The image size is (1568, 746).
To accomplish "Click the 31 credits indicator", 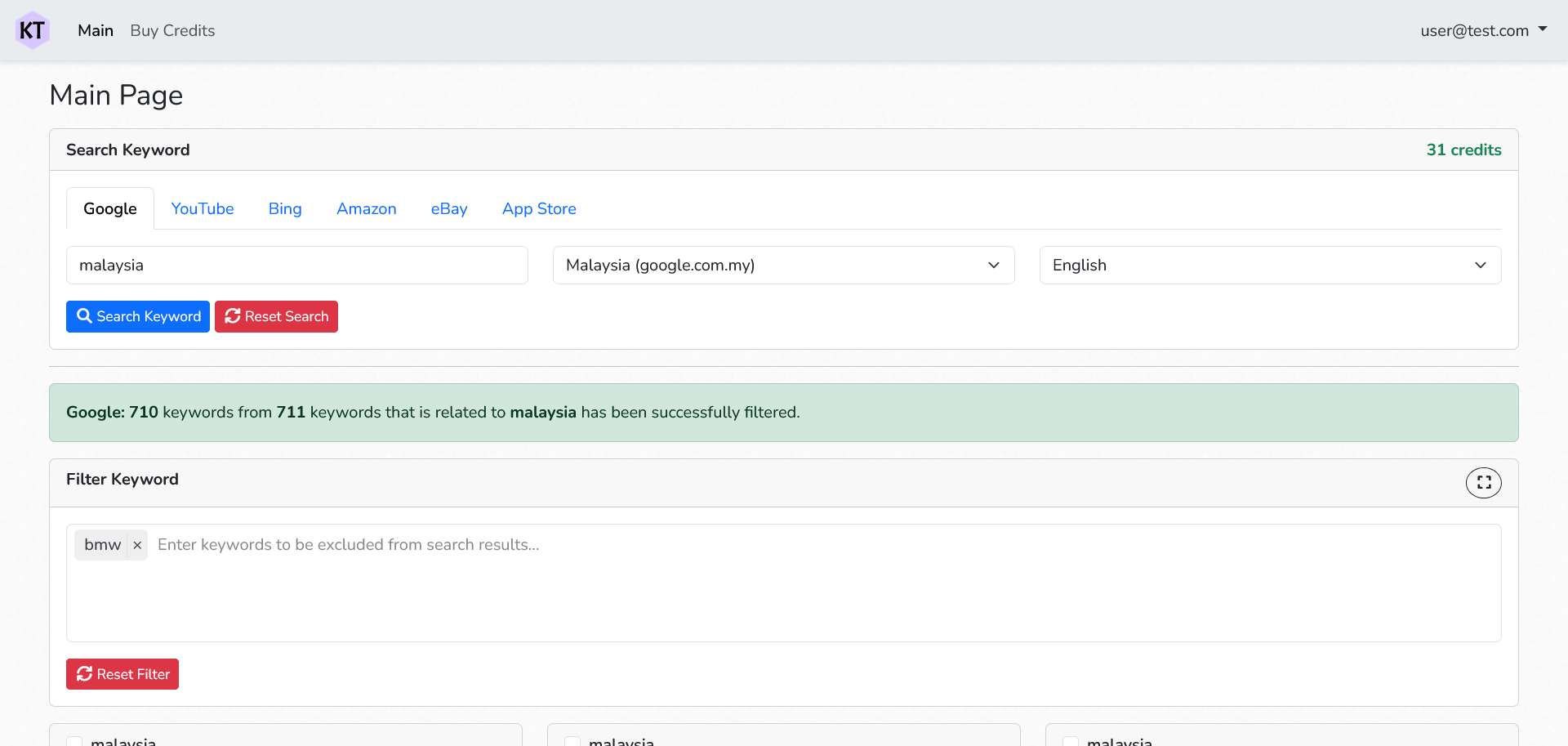I will click(x=1463, y=150).
